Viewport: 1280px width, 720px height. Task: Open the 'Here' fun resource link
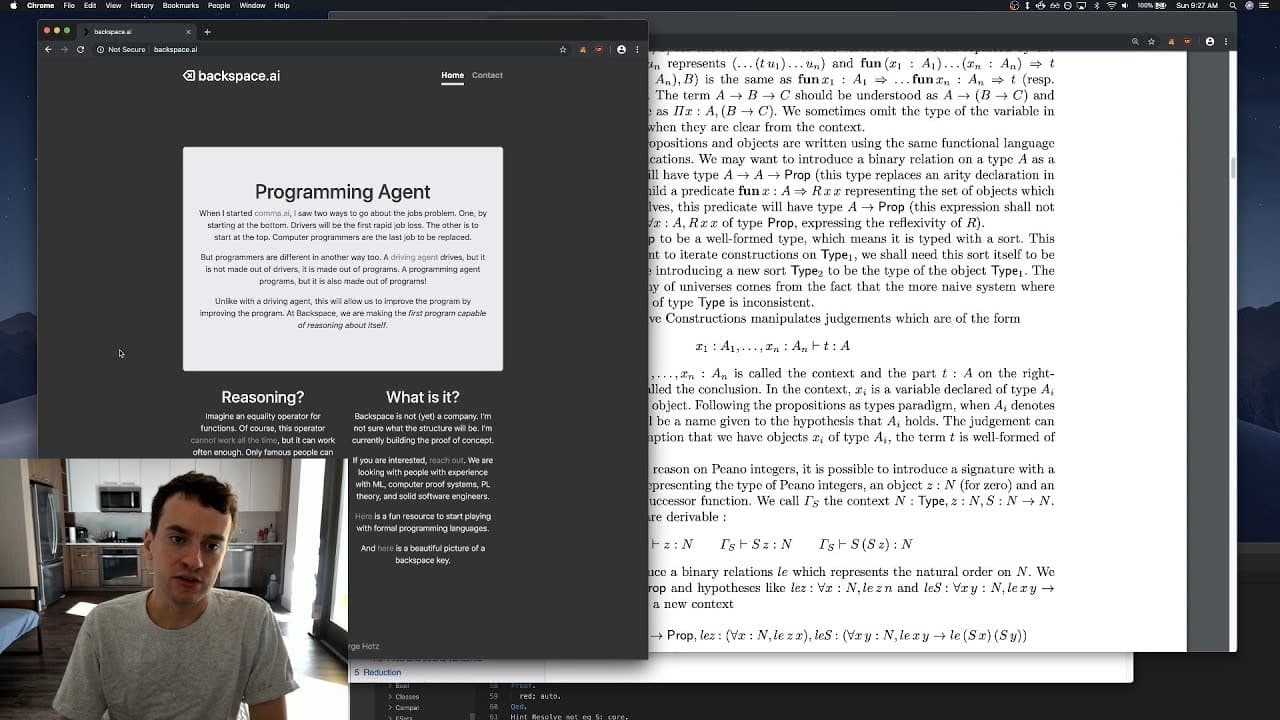click(363, 516)
